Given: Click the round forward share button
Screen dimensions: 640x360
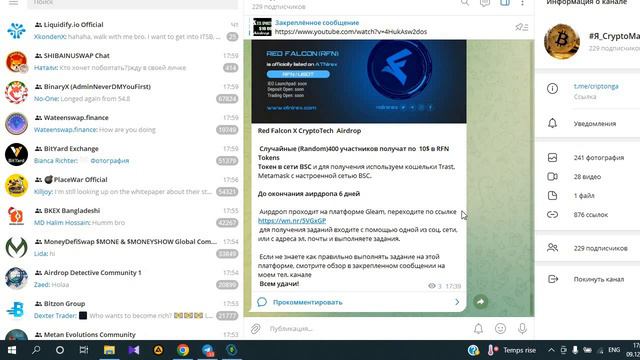Looking at the screenshot, I should click(x=480, y=302).
